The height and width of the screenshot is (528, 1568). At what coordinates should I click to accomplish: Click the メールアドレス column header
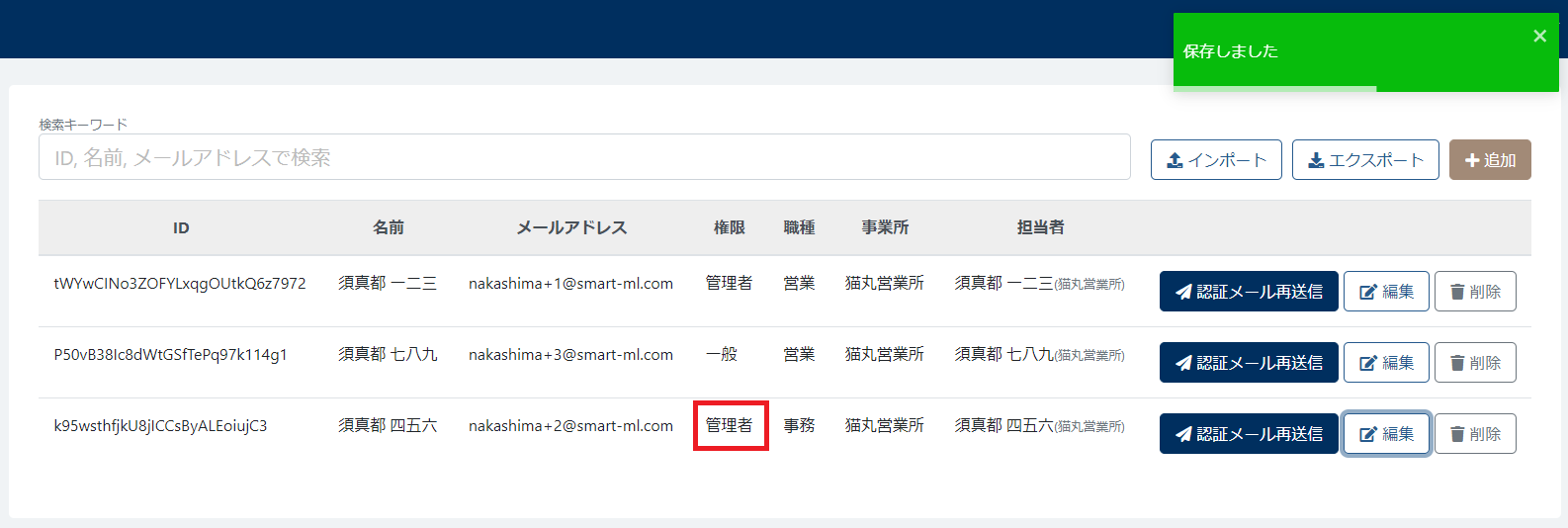click(x=570, y=228)
